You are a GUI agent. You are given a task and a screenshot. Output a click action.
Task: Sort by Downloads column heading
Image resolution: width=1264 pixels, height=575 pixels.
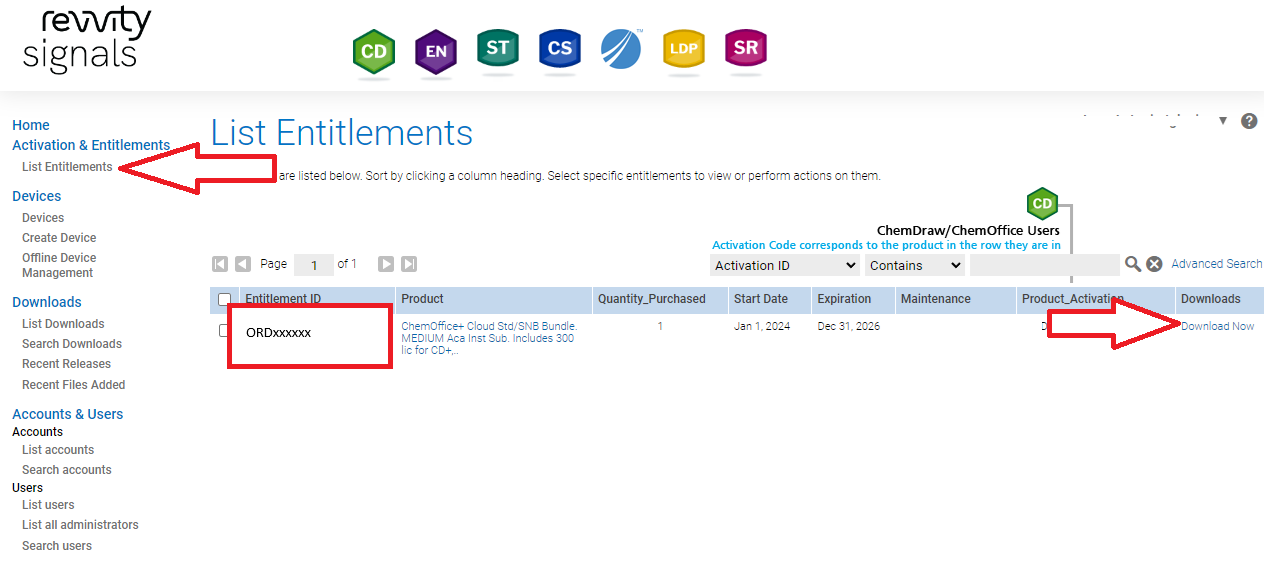pyautogui.click(x=1211, y=299)
